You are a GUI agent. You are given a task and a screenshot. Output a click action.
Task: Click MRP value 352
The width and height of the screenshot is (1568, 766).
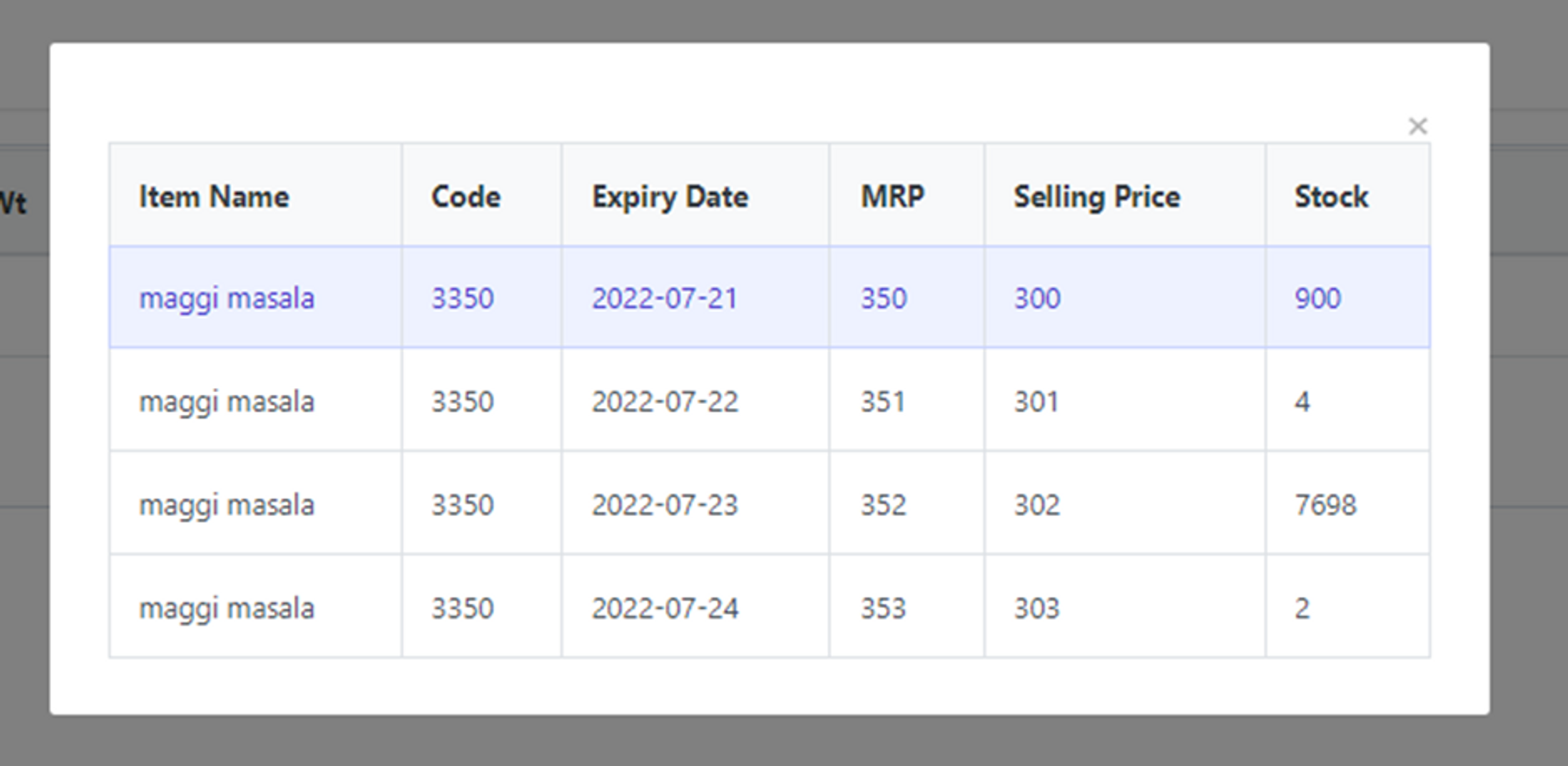tap(883, 505)
